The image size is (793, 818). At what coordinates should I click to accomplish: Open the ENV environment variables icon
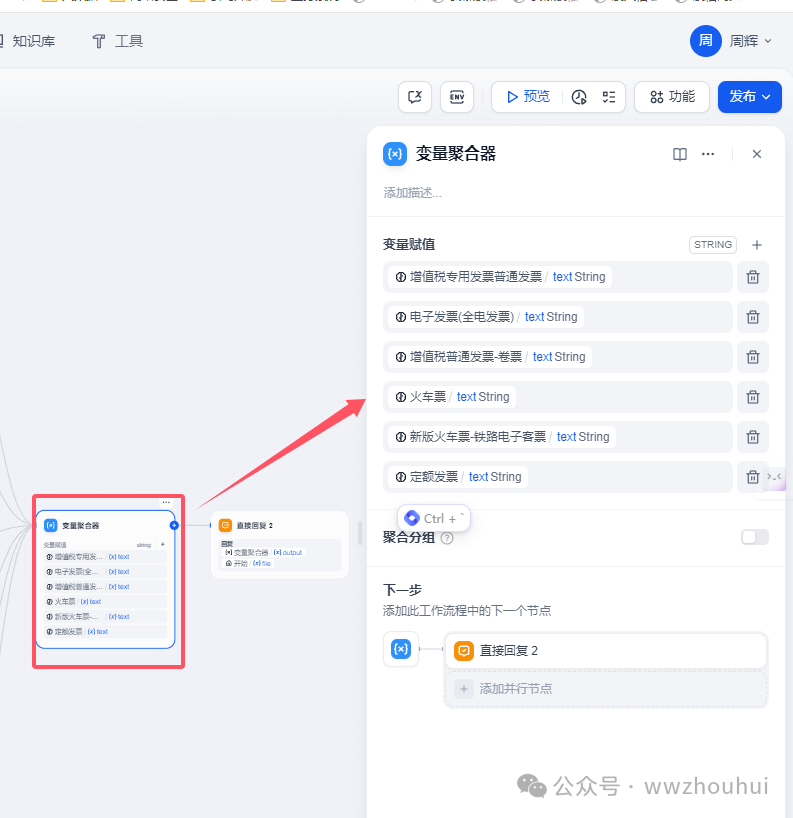(457, 97)
